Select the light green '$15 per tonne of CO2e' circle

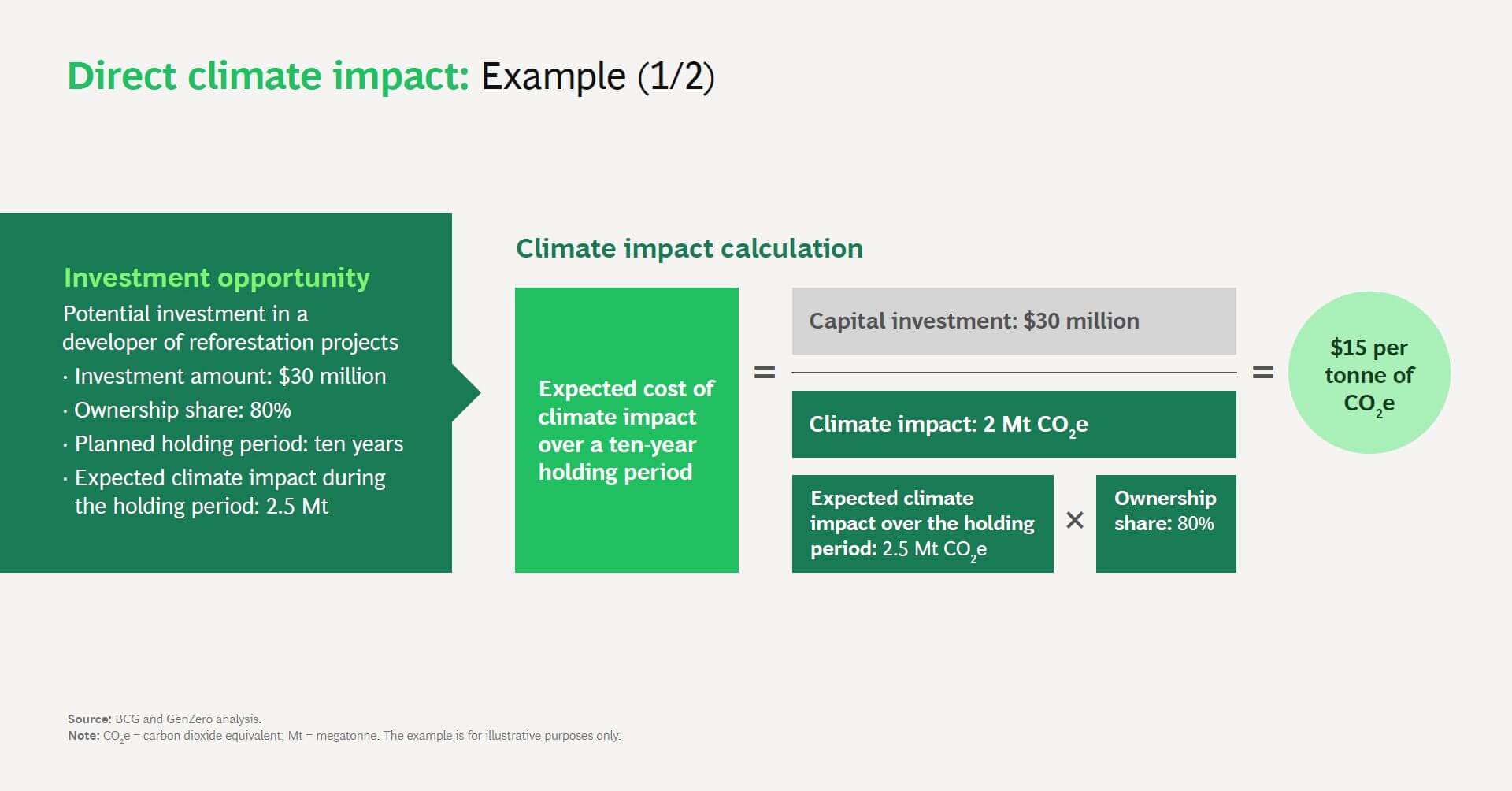point(1369,373)
